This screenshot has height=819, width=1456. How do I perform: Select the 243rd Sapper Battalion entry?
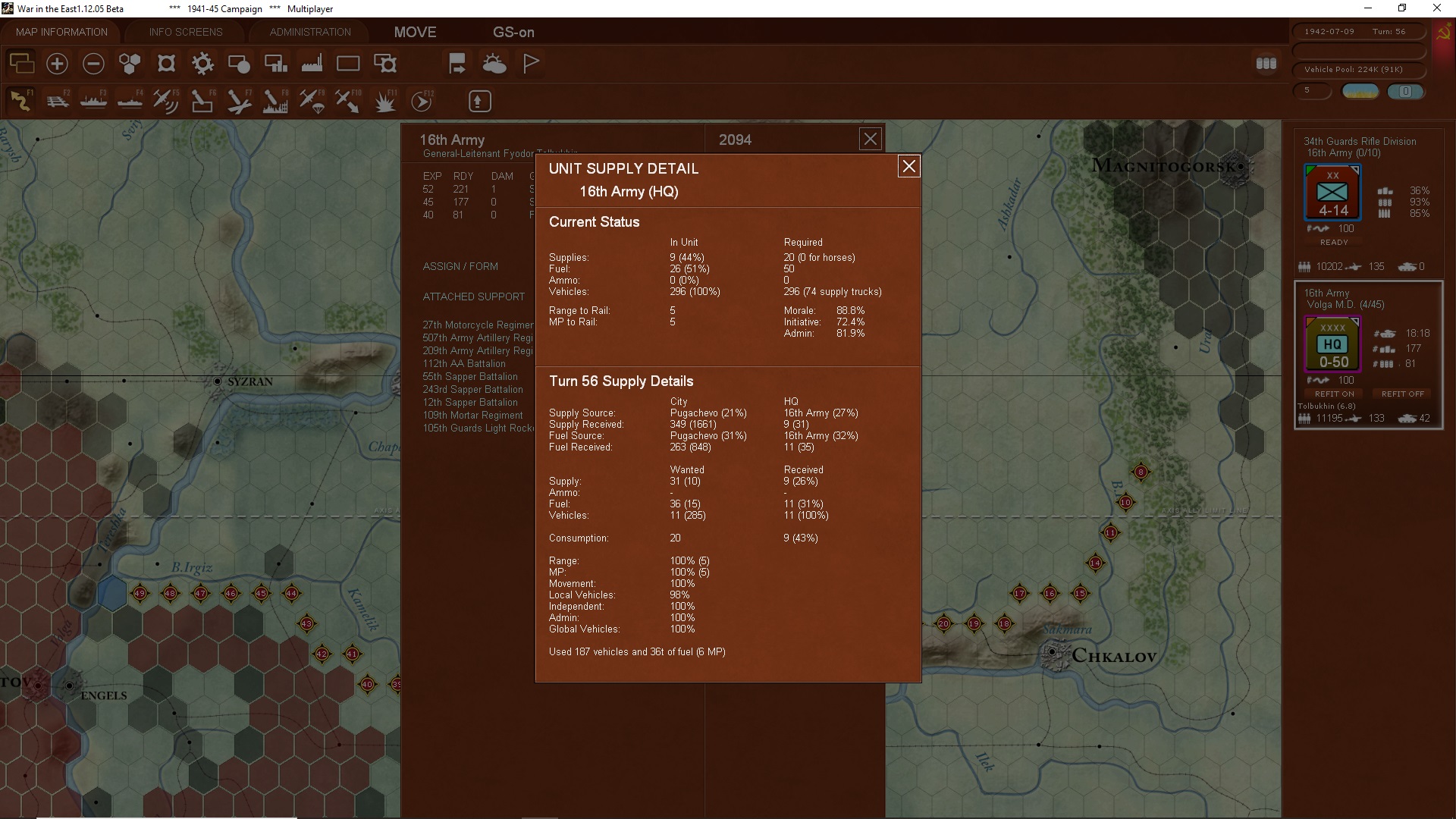click(x=472, y=389)
